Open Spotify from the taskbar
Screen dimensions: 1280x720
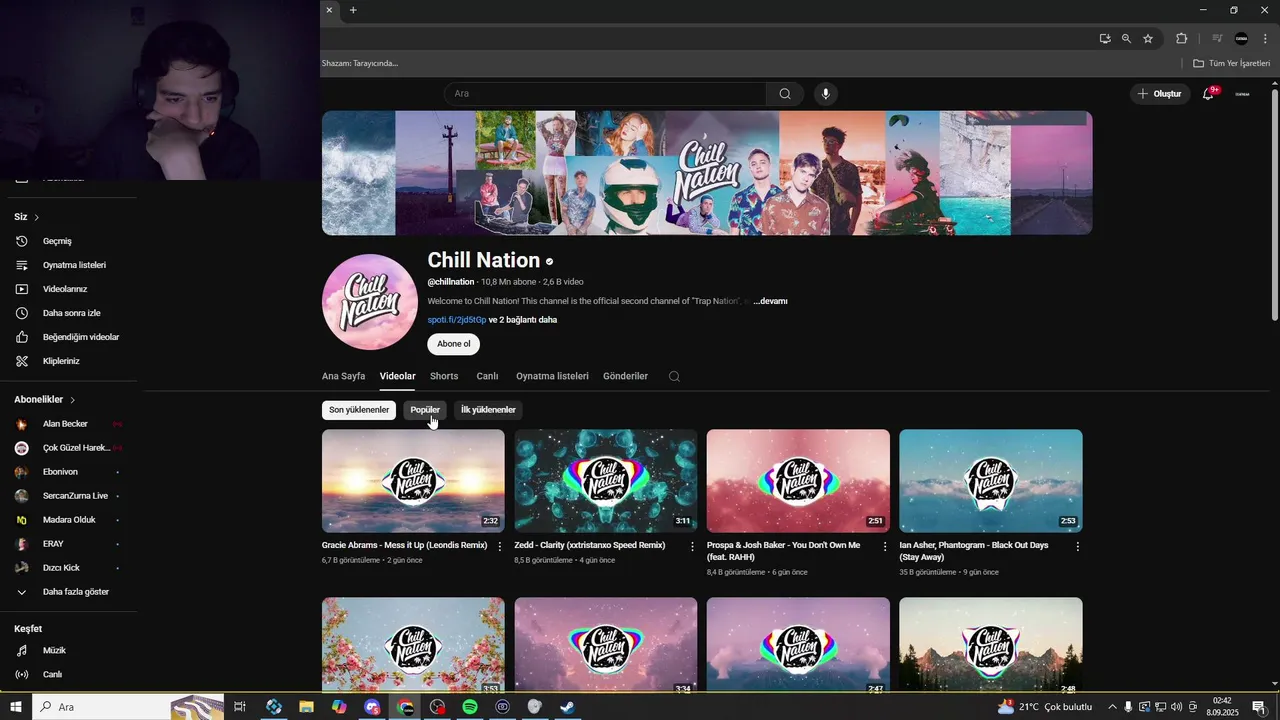(470, 707)
